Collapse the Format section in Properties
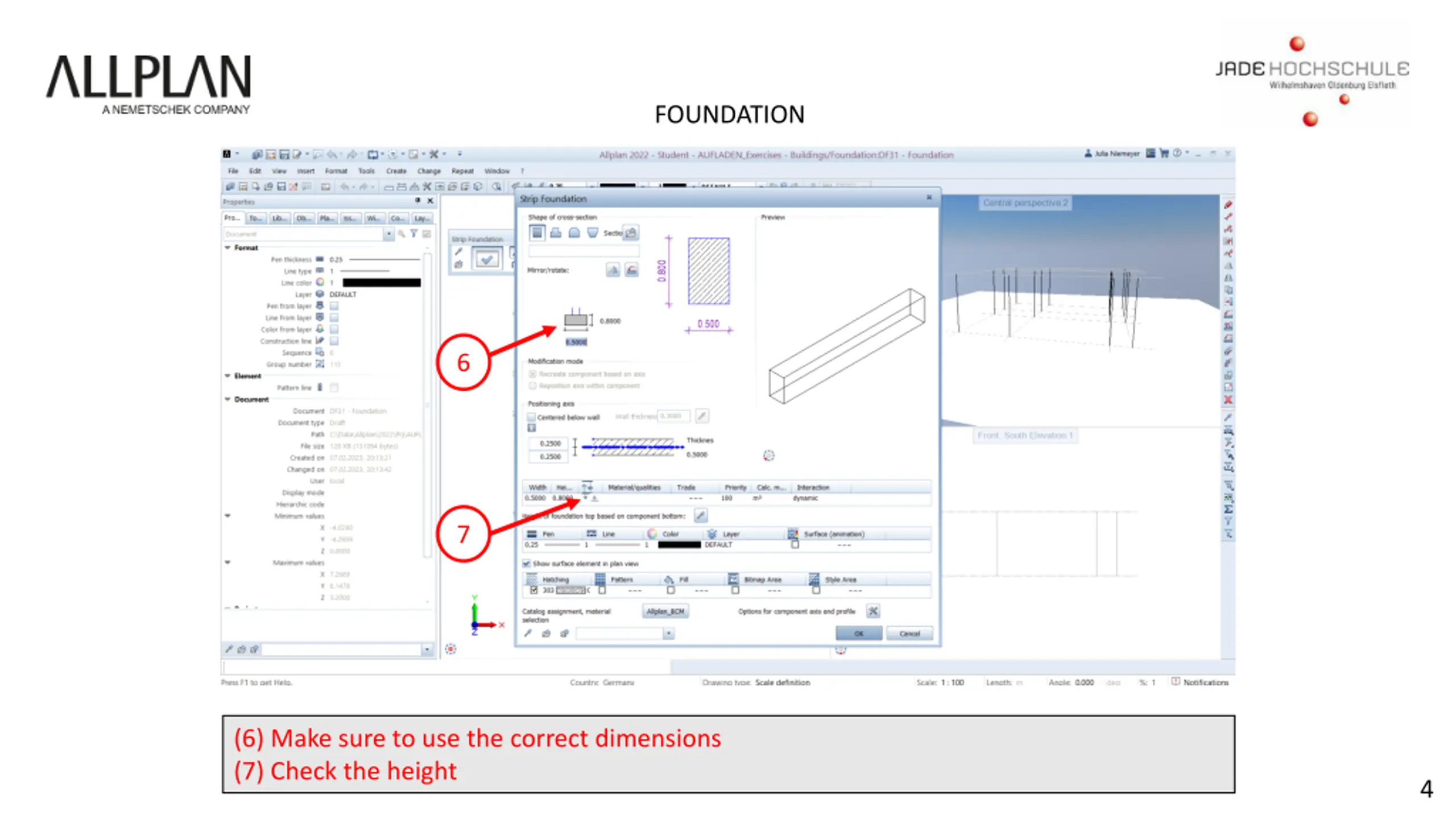This screenshot has height=819, width=1456. (227, 247)
